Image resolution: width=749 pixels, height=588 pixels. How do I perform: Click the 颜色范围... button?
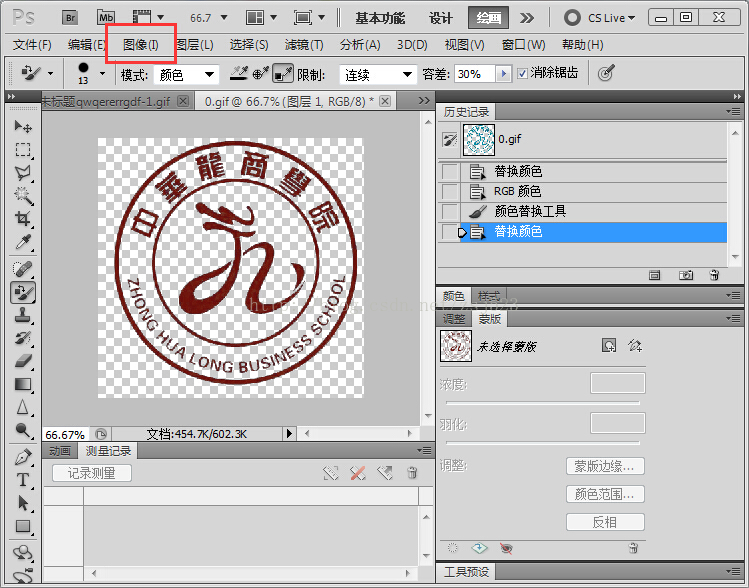pyautogui.click(x=605, y=494)
